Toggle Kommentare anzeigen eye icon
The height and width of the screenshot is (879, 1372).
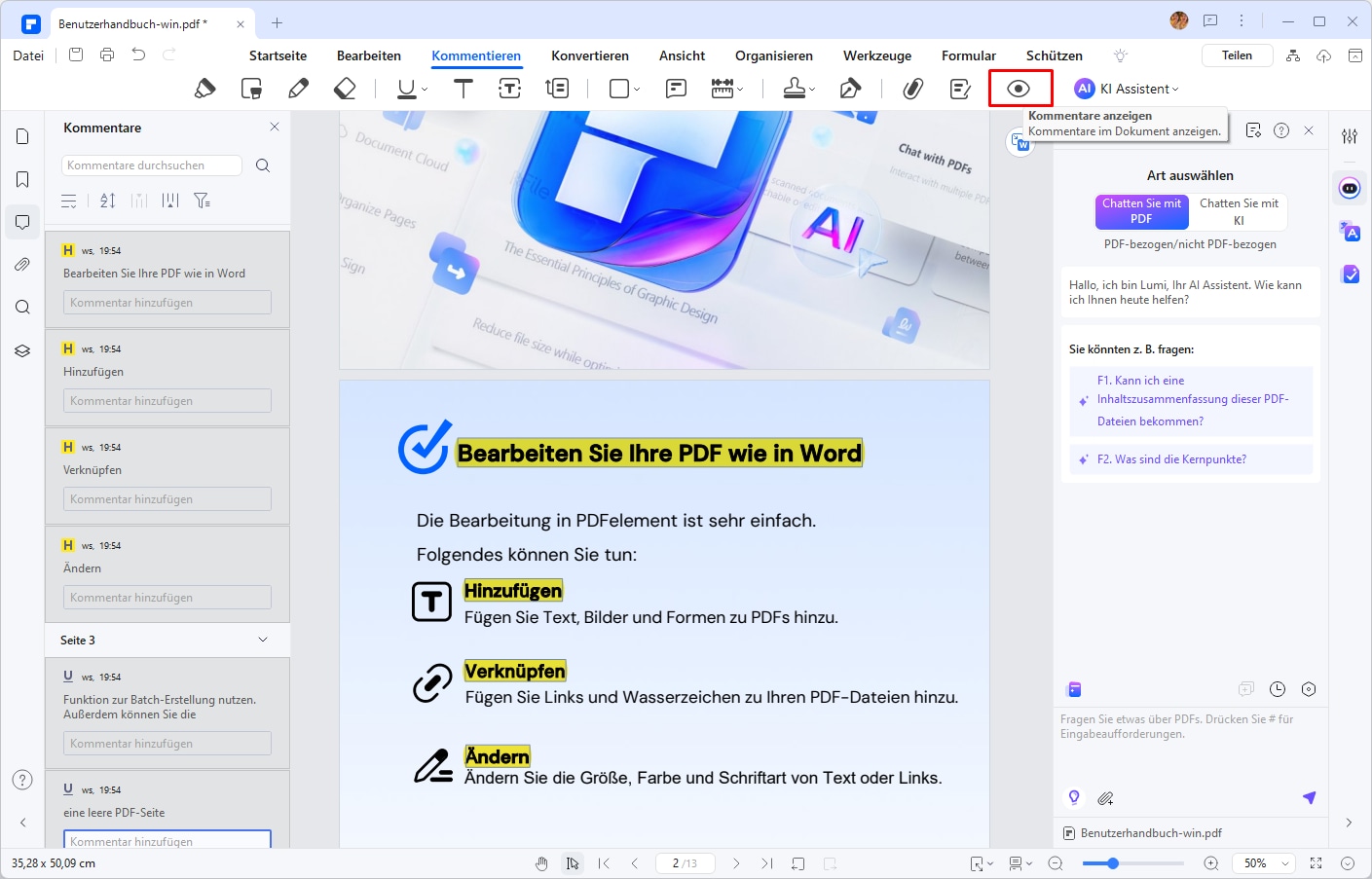click(1019, 89)
